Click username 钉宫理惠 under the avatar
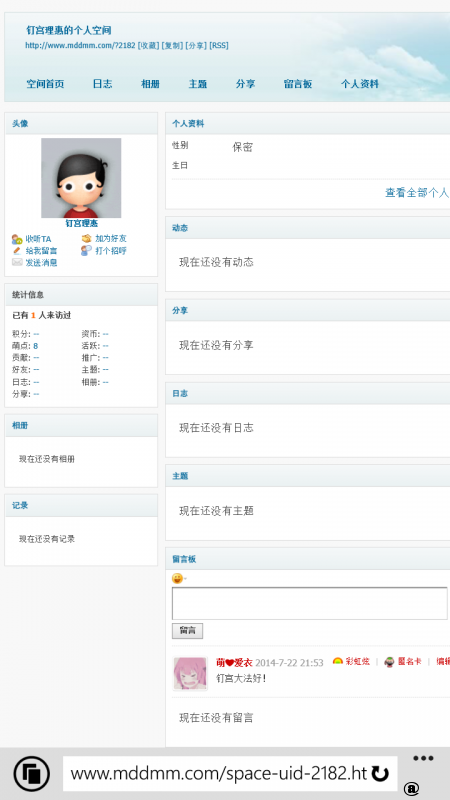This screenshot has height=800, width=450. (82, 223)
